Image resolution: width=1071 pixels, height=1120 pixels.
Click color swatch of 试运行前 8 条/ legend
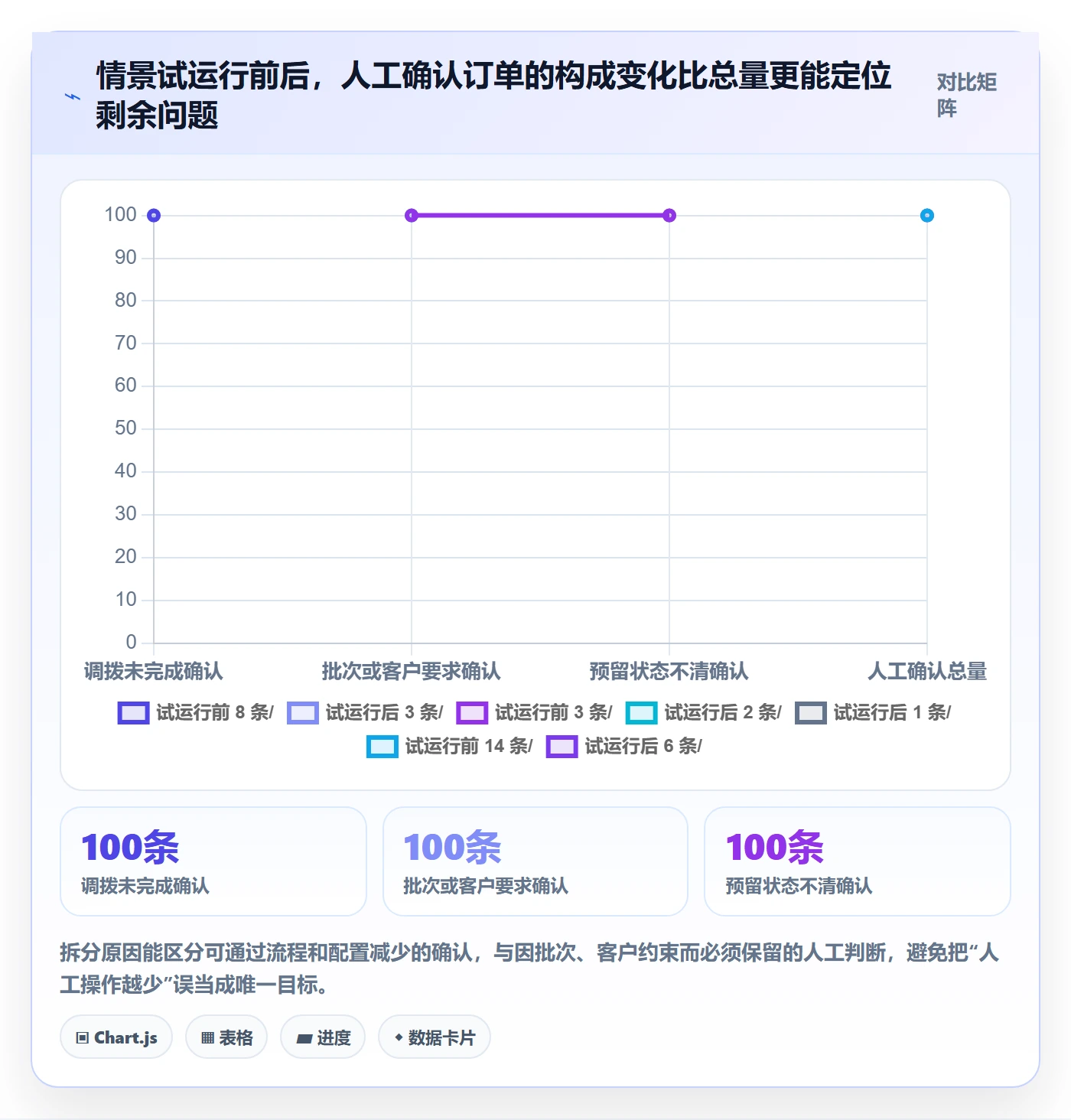(133, 712)
